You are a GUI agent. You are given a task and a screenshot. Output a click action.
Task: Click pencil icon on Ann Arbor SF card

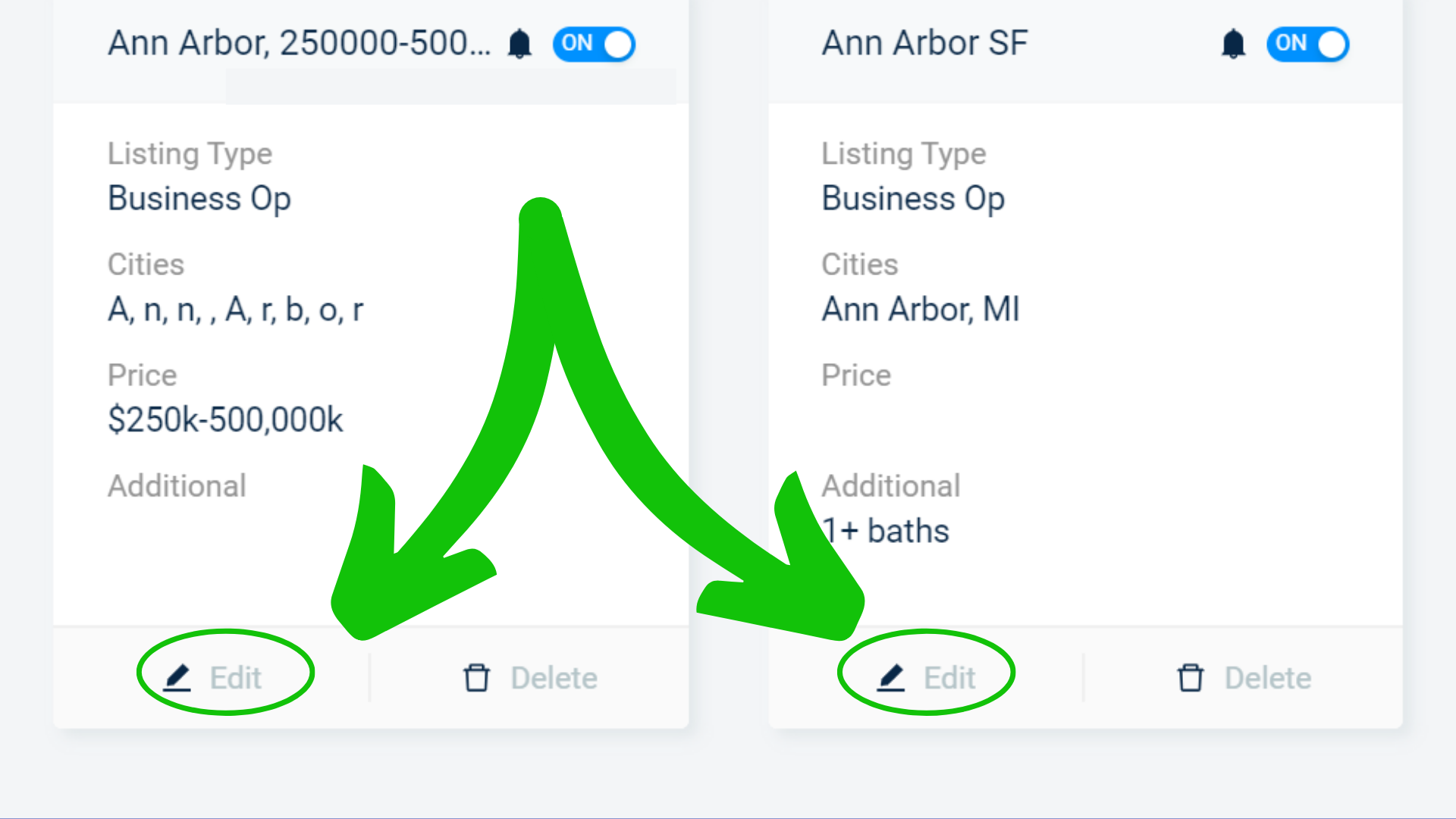coord(891,677)
